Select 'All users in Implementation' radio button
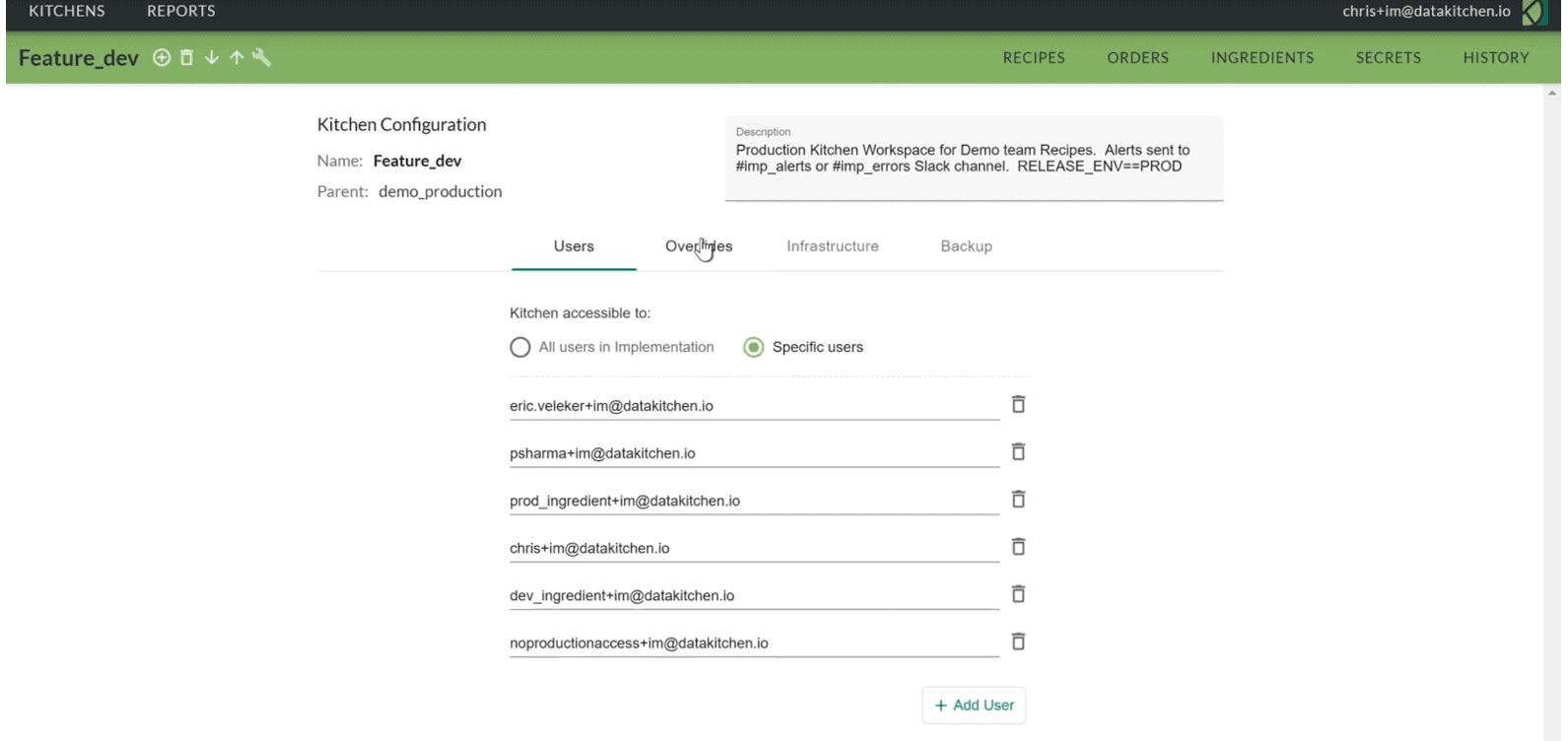 click(520, 348)
